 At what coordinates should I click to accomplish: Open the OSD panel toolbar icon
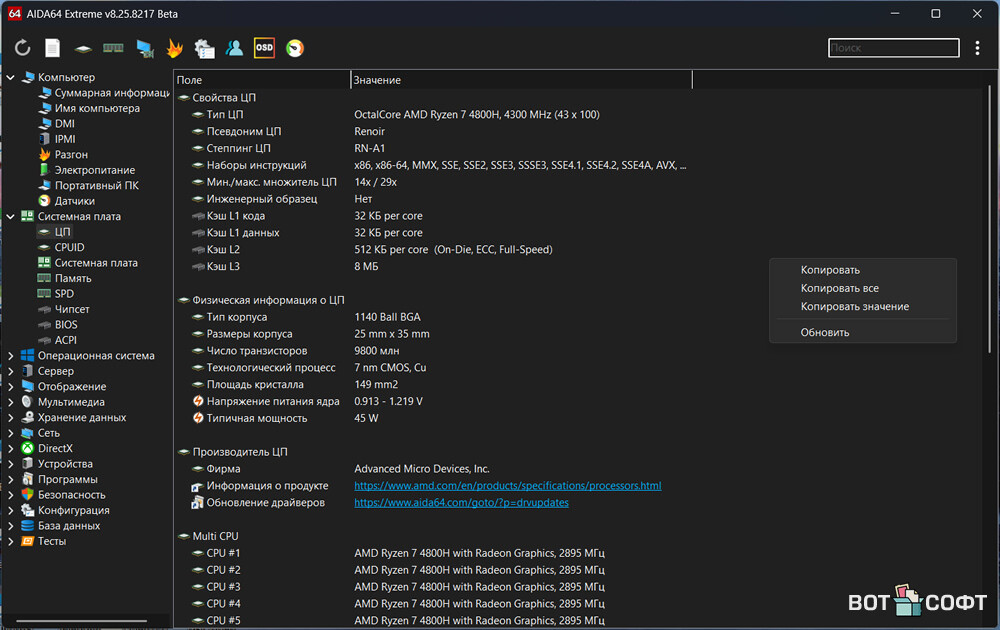pyautogui.click(x=264, y=48)
